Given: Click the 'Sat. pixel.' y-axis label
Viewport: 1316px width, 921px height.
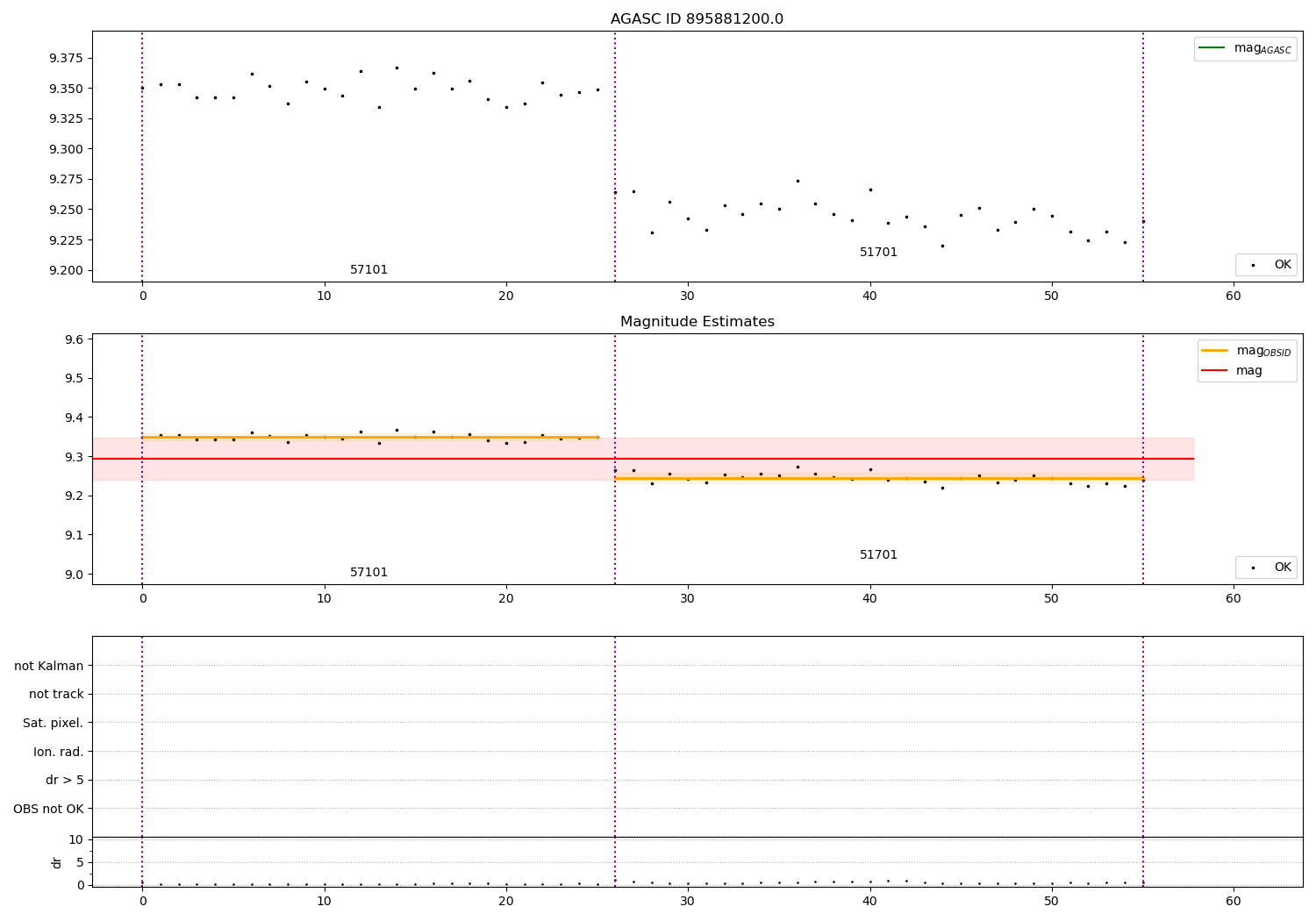Looking at the screenshot, I should click(54, 724).
